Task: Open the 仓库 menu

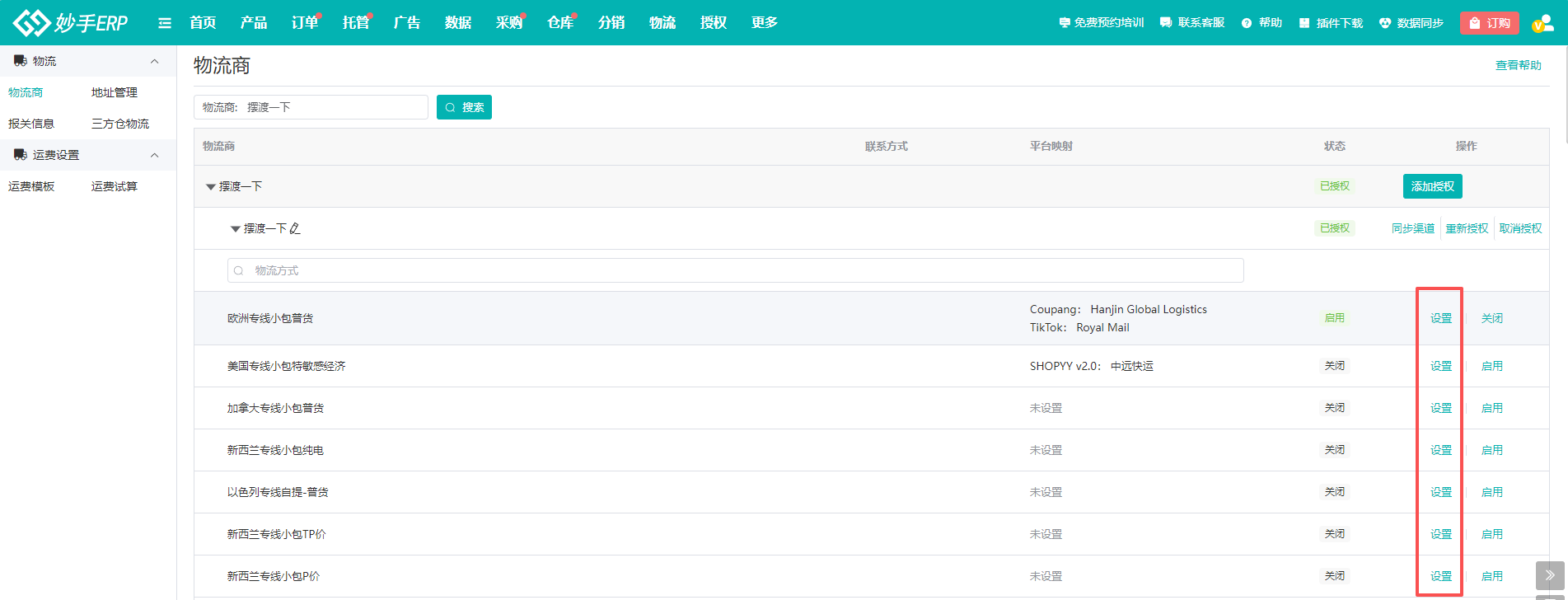Action: (559, 23)
